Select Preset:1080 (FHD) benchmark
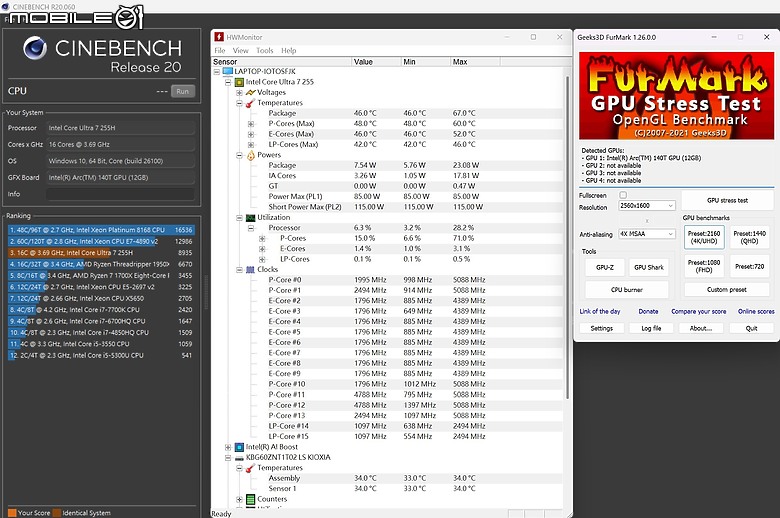780x518 pixels. pos(704,266)
